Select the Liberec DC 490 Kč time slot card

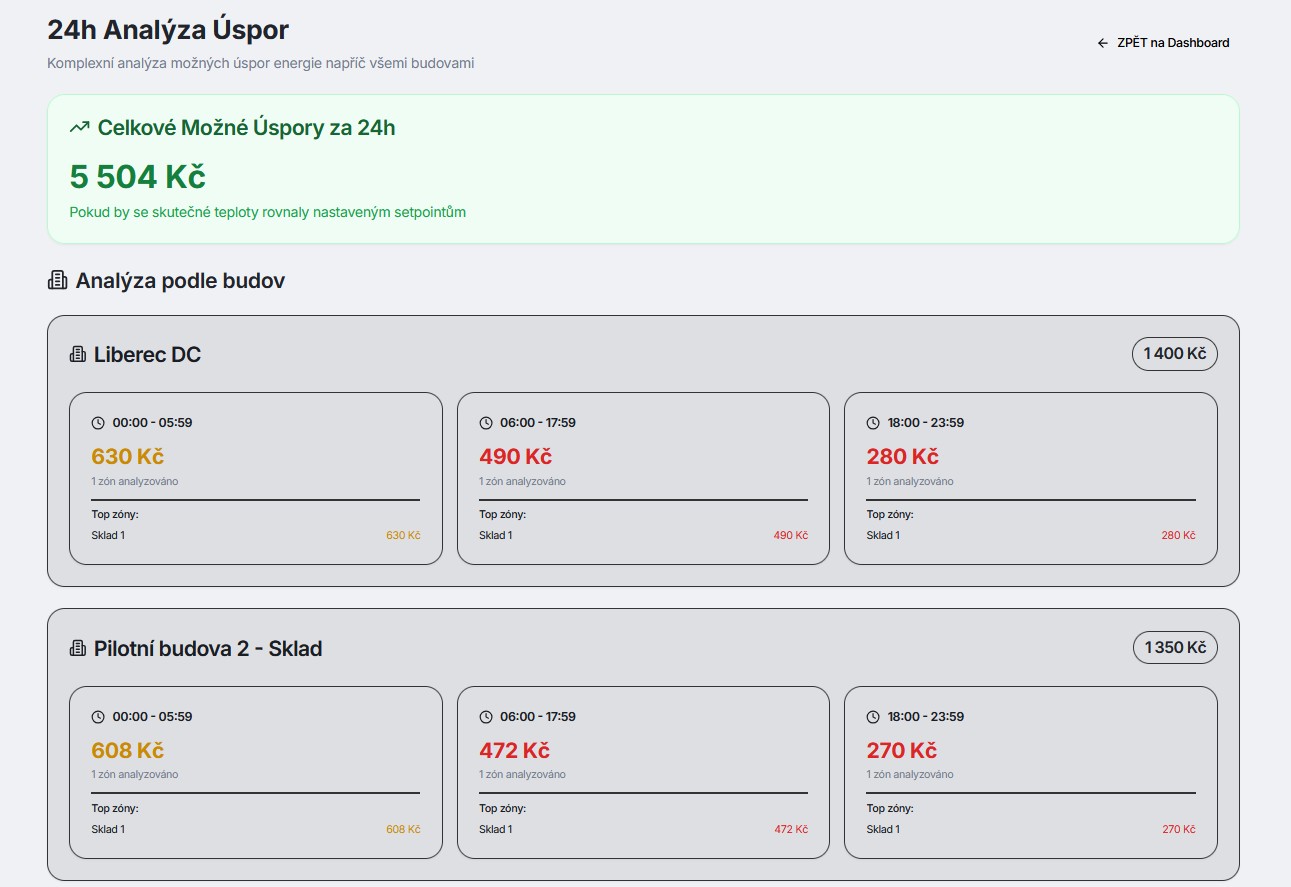643,478
